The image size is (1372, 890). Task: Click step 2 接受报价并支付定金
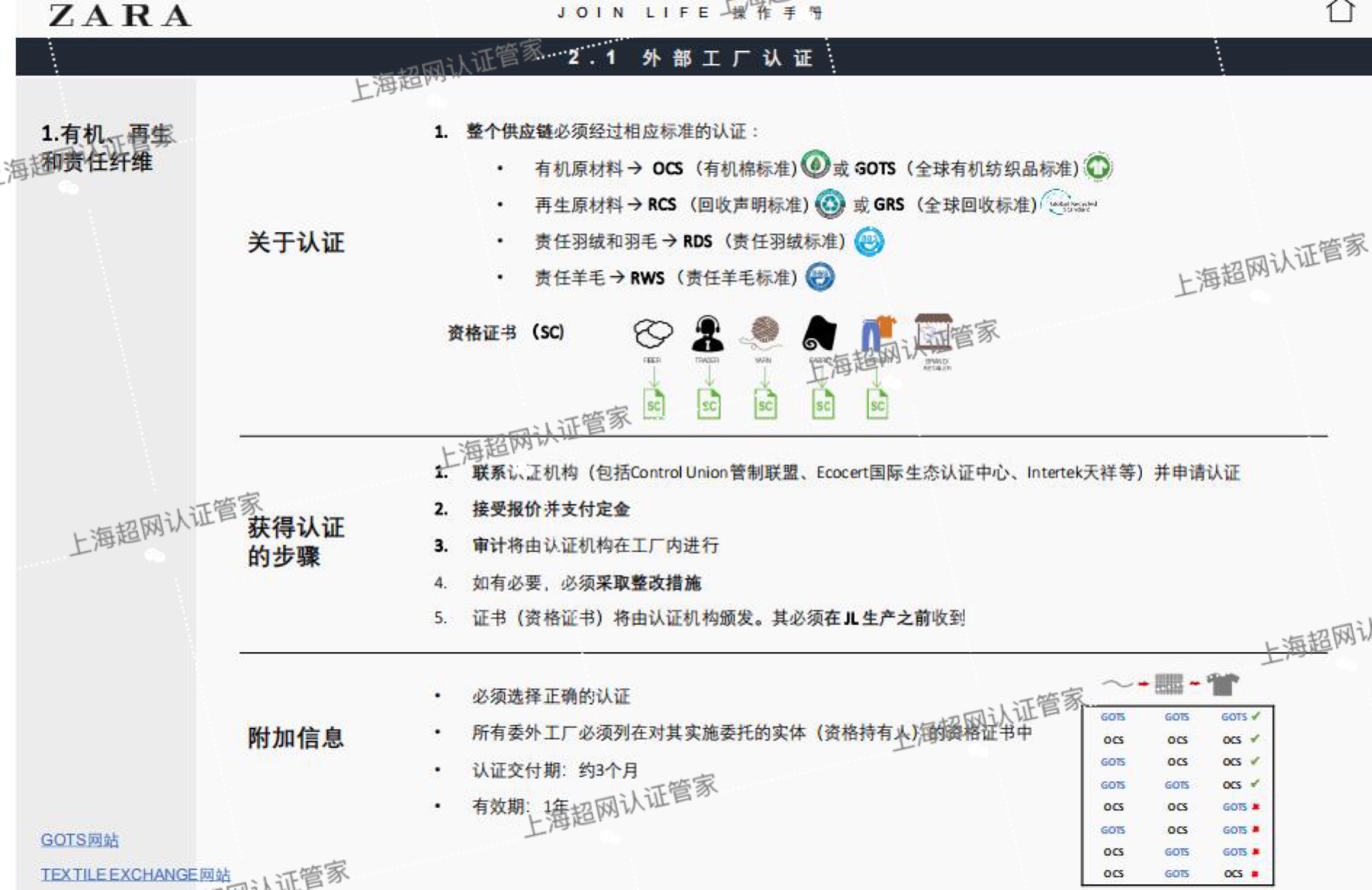pyautogui.click(x=550, y=509)
